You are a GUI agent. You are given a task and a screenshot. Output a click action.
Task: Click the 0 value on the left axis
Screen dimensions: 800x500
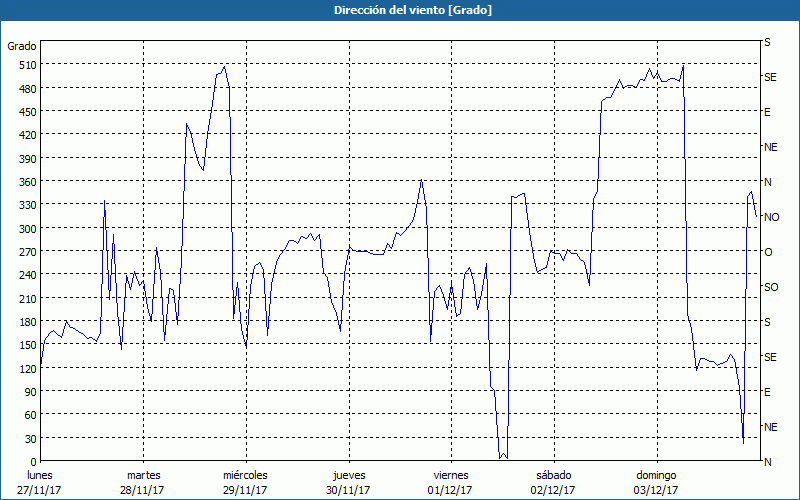click(33, 462)
